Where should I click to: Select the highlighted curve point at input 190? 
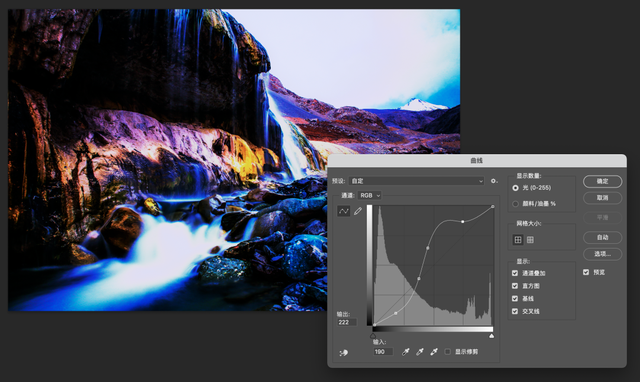(462, 222)
